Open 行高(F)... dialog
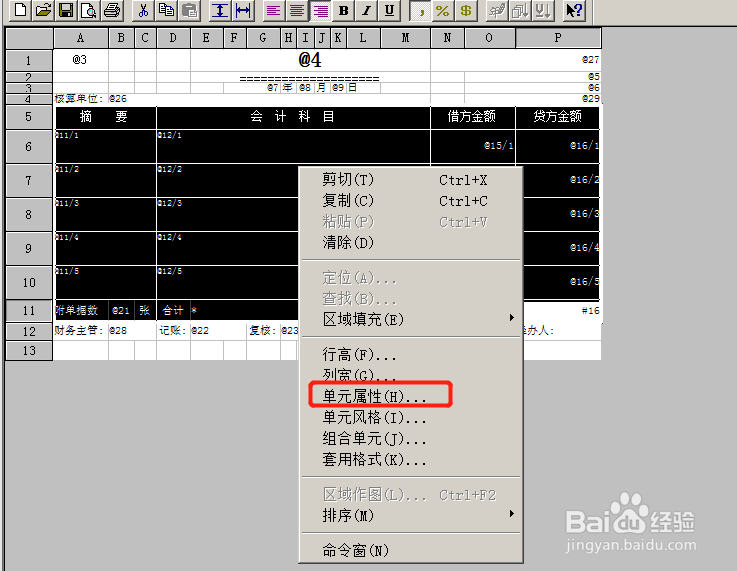Viewport: 737px width, 571px height. 411,354
